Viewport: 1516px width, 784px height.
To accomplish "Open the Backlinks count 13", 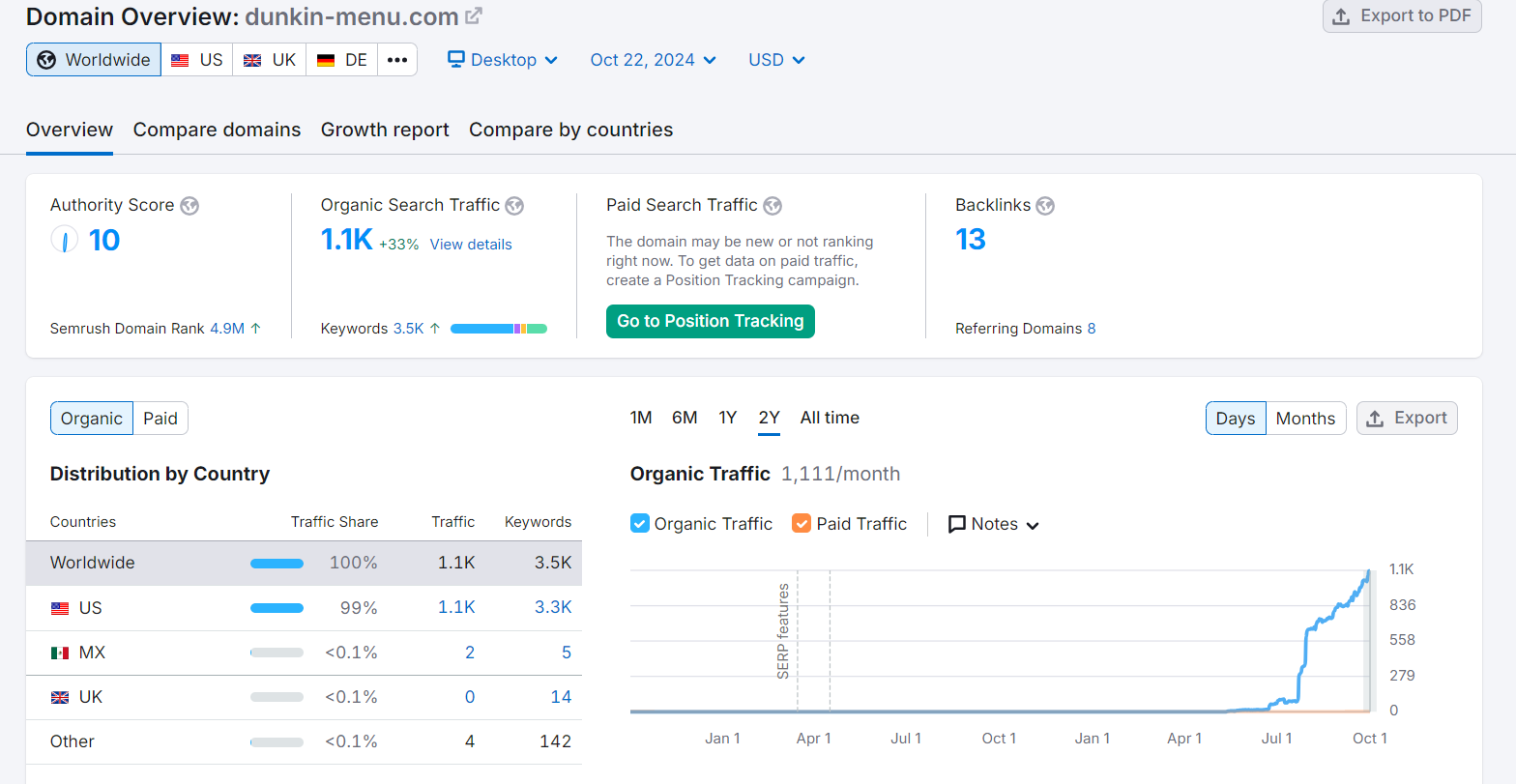I will click(x=971, y=239).
